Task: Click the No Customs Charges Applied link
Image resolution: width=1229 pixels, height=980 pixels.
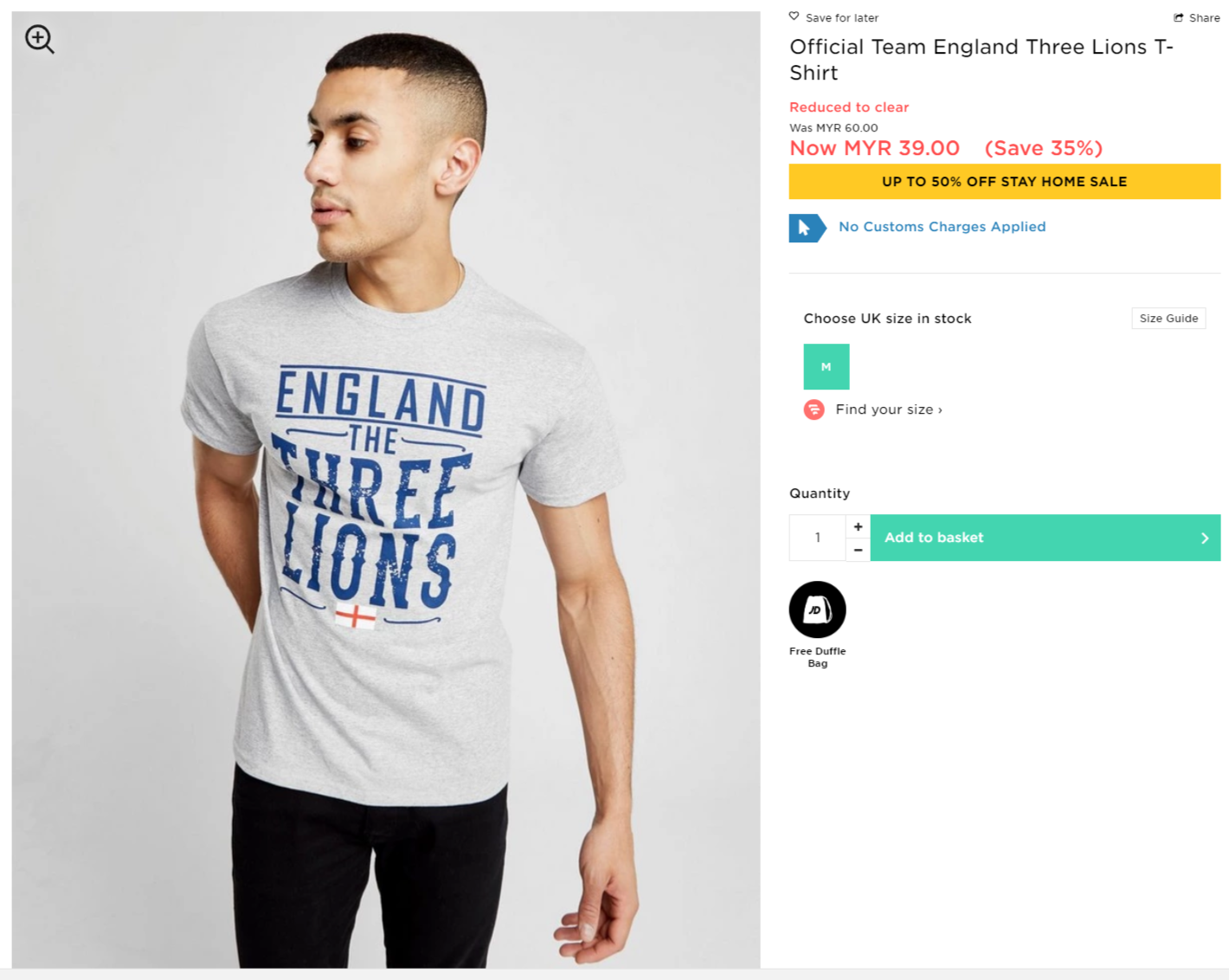Action: [942, 227]
